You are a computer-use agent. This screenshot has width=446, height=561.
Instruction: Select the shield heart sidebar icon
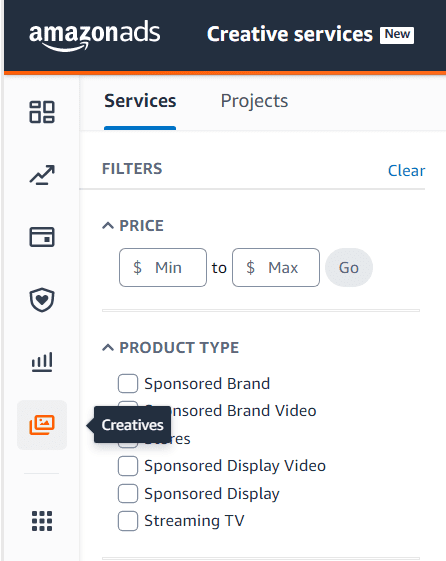pos(42,299)
